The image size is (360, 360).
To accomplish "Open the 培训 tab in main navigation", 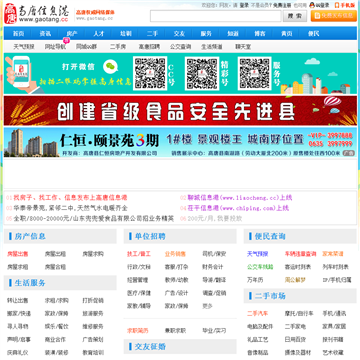I will point(126,33).
